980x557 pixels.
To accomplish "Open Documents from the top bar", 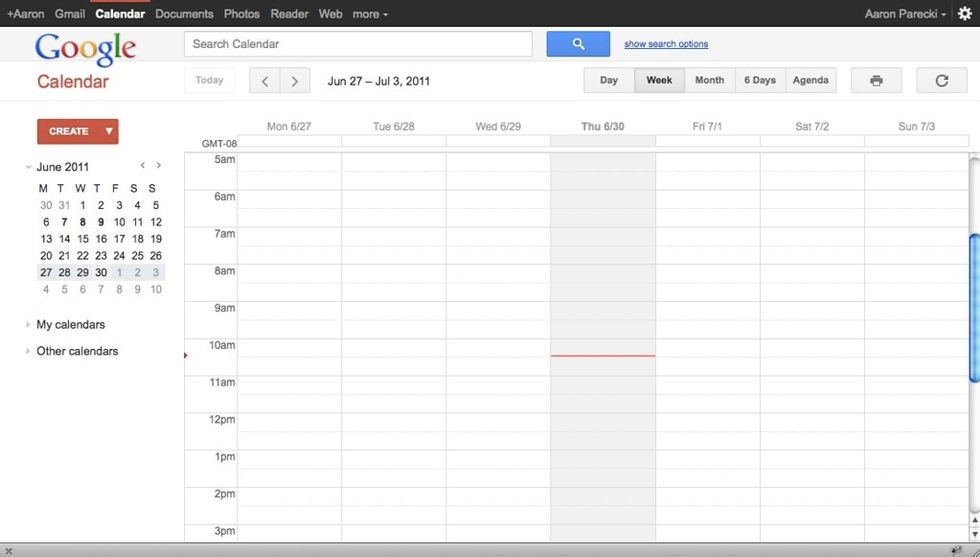I will [184, 14].
